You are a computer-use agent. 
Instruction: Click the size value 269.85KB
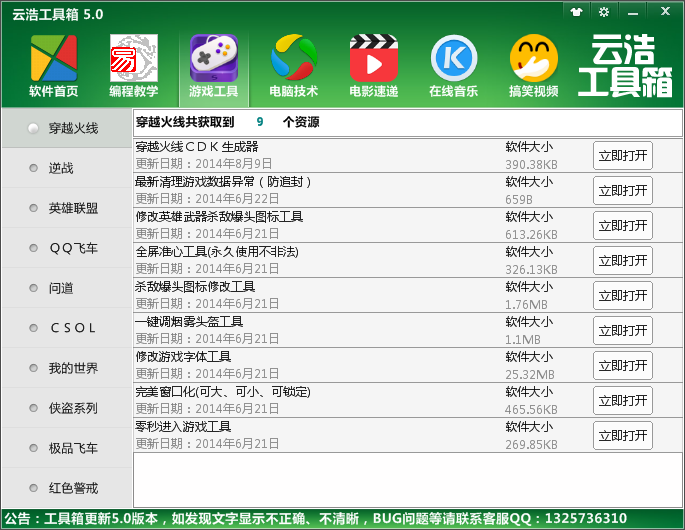point(531,444)
